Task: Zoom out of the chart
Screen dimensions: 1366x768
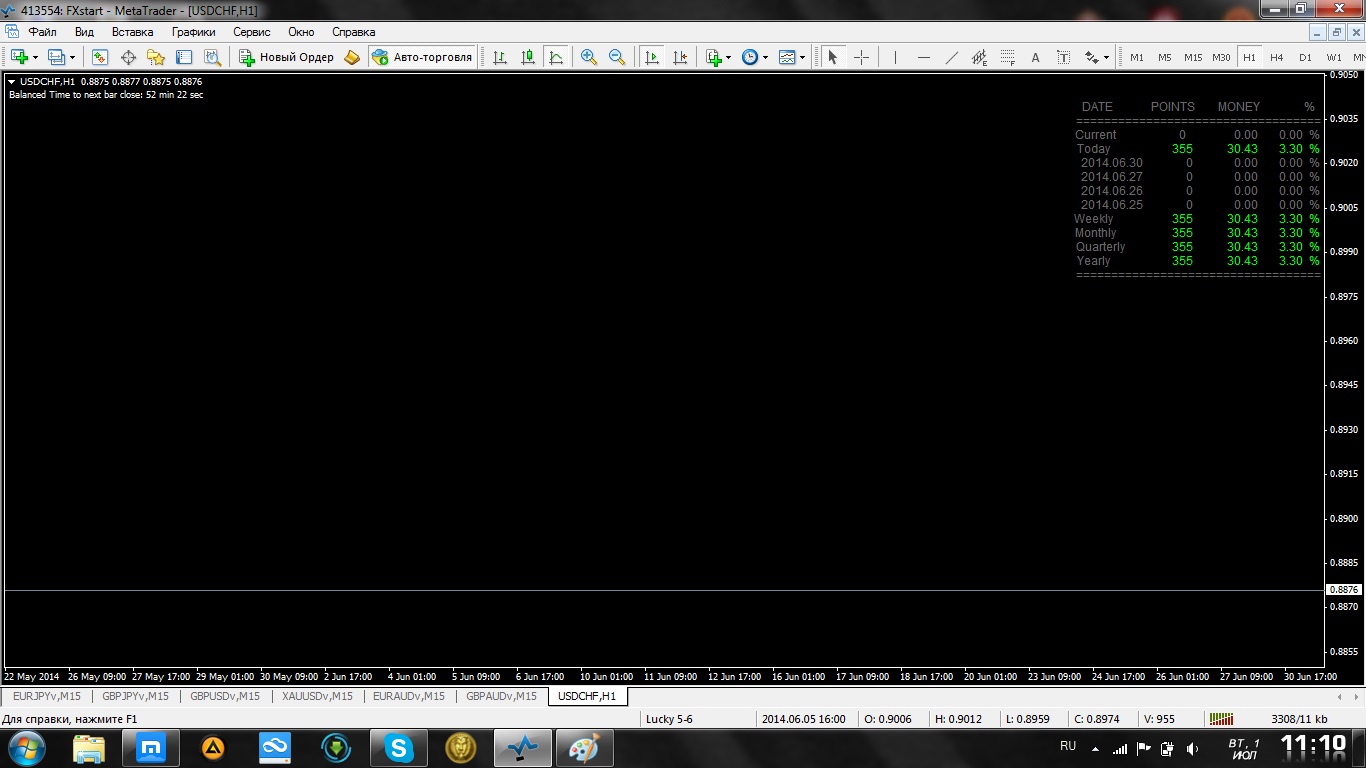Action: (617, 57)
